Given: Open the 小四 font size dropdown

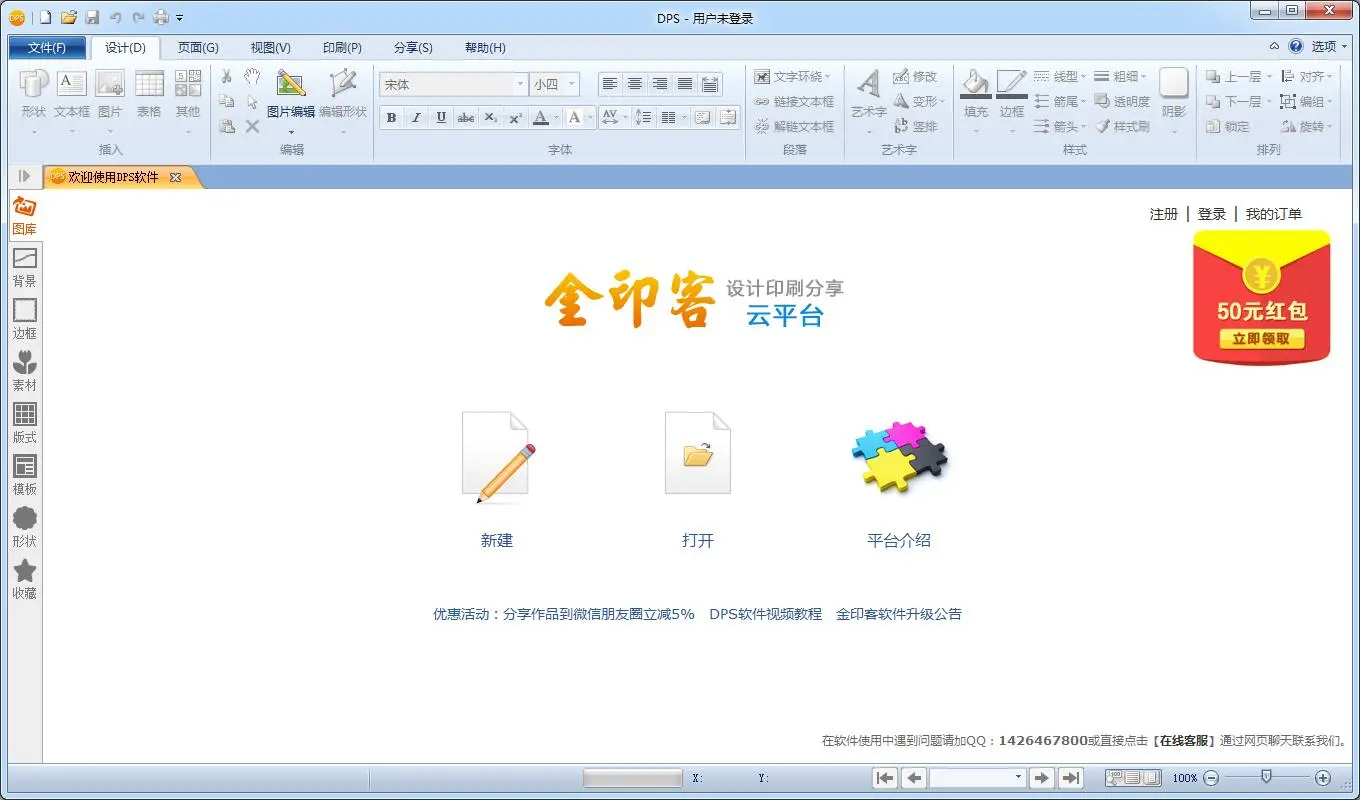Looking at the screenshot, I should [x=572, y=84].
